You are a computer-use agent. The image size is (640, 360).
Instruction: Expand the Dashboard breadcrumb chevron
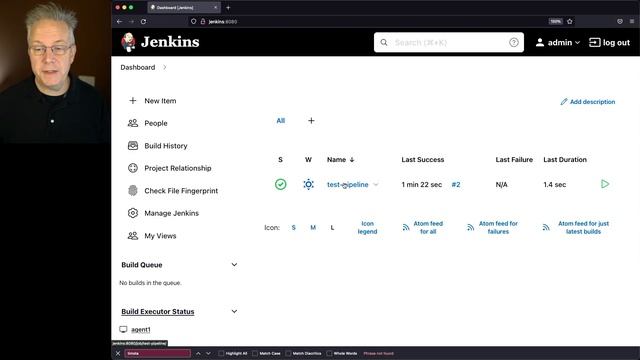pos(164,67)
